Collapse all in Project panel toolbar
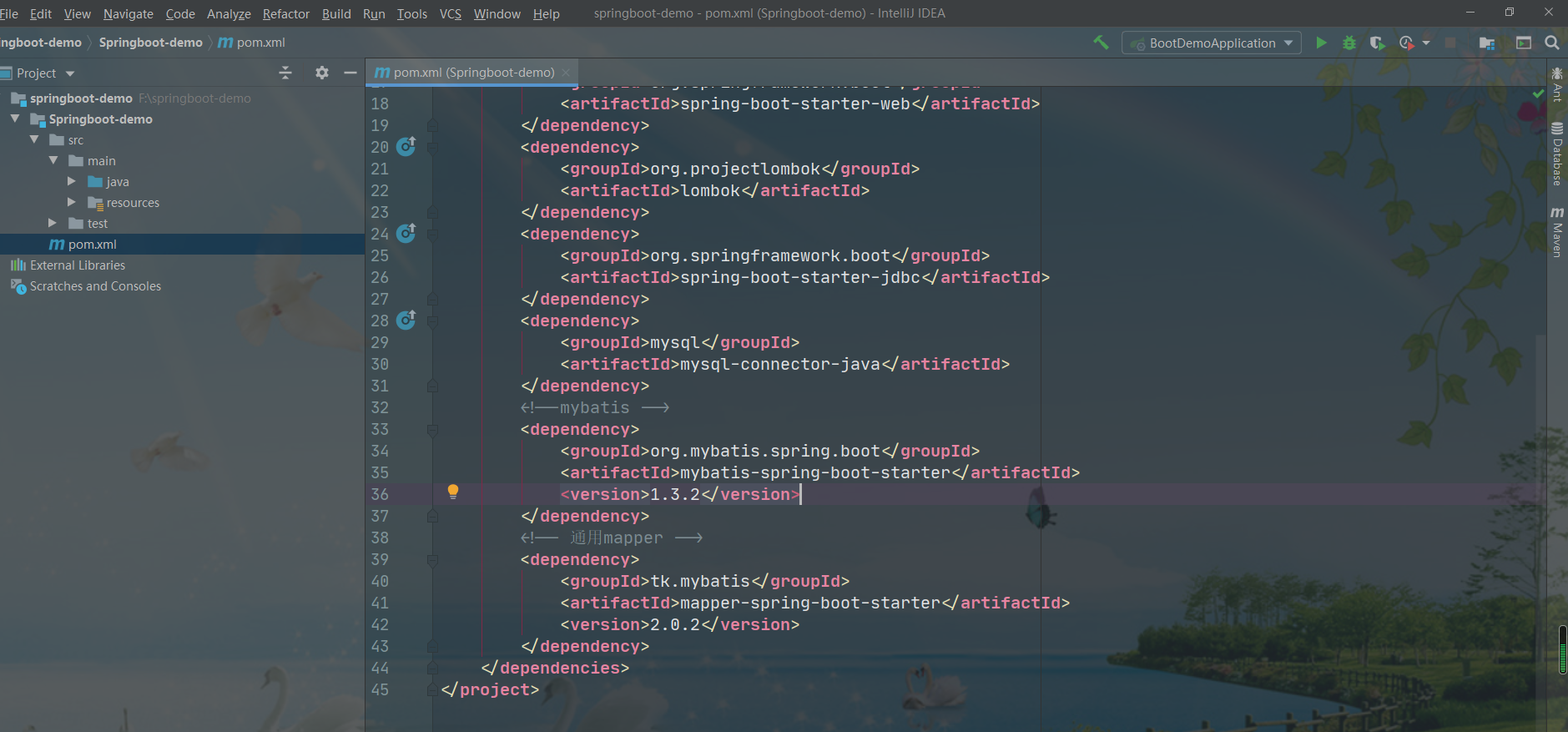This screenshot has height=732, width=1568. pyautogui.click(x=285, y=73)
